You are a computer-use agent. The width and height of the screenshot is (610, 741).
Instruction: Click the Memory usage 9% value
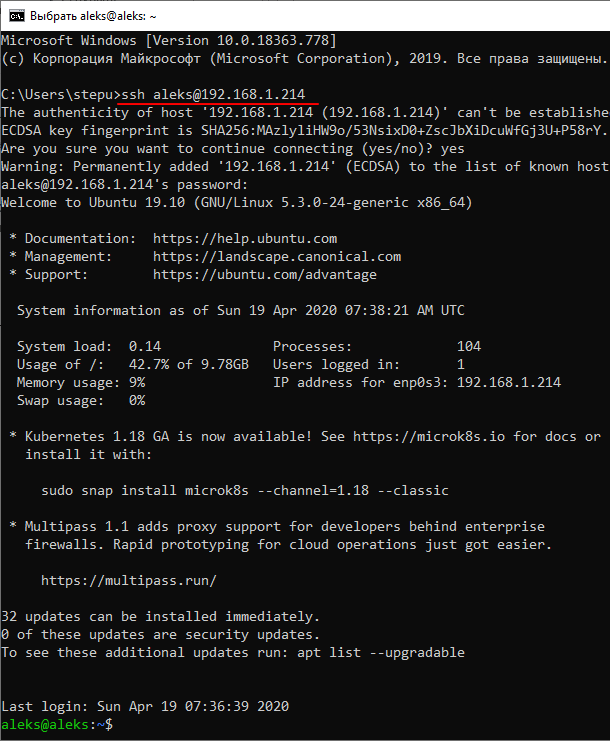click(x=137, y=383)
